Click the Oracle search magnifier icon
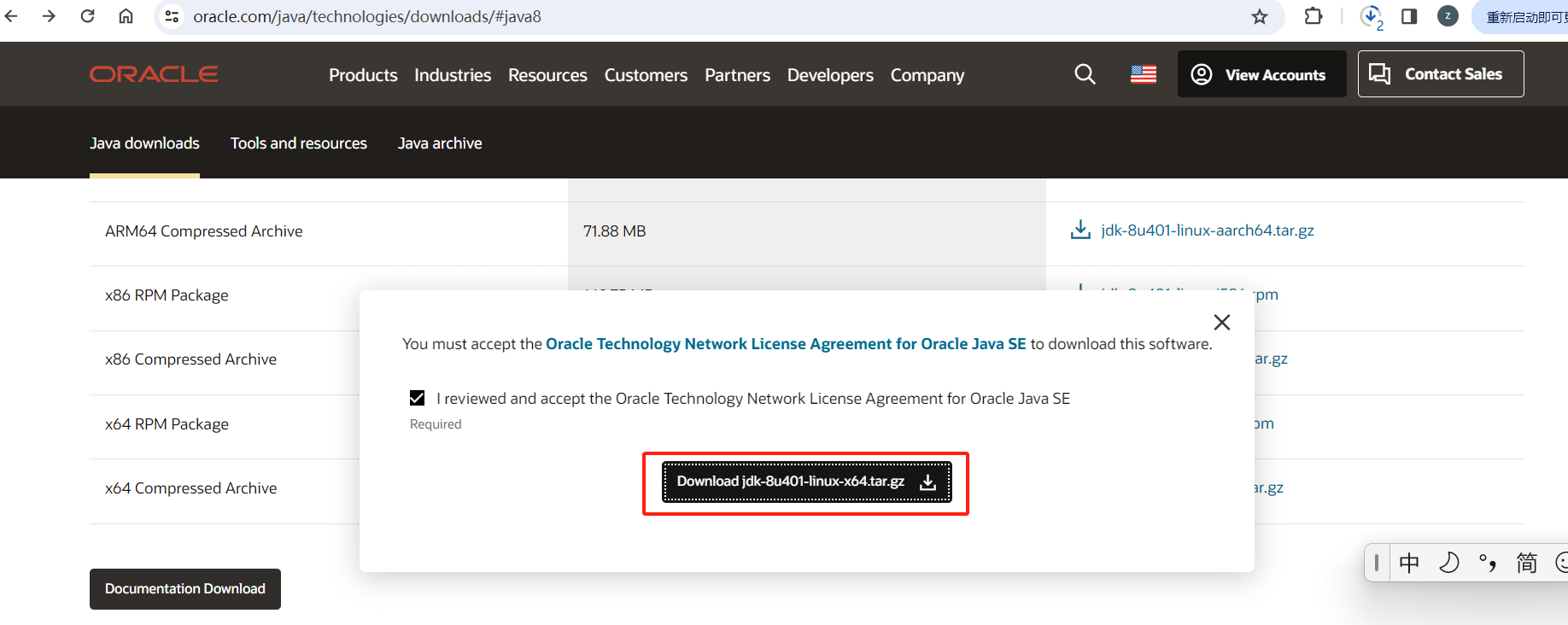This screenshot has height=625, width=1568. pyautogui.click(x=1085, y=74)
